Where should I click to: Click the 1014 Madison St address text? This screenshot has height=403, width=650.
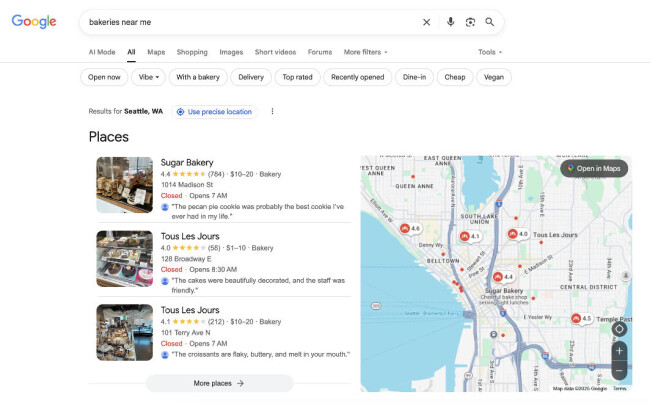[187, 185]
